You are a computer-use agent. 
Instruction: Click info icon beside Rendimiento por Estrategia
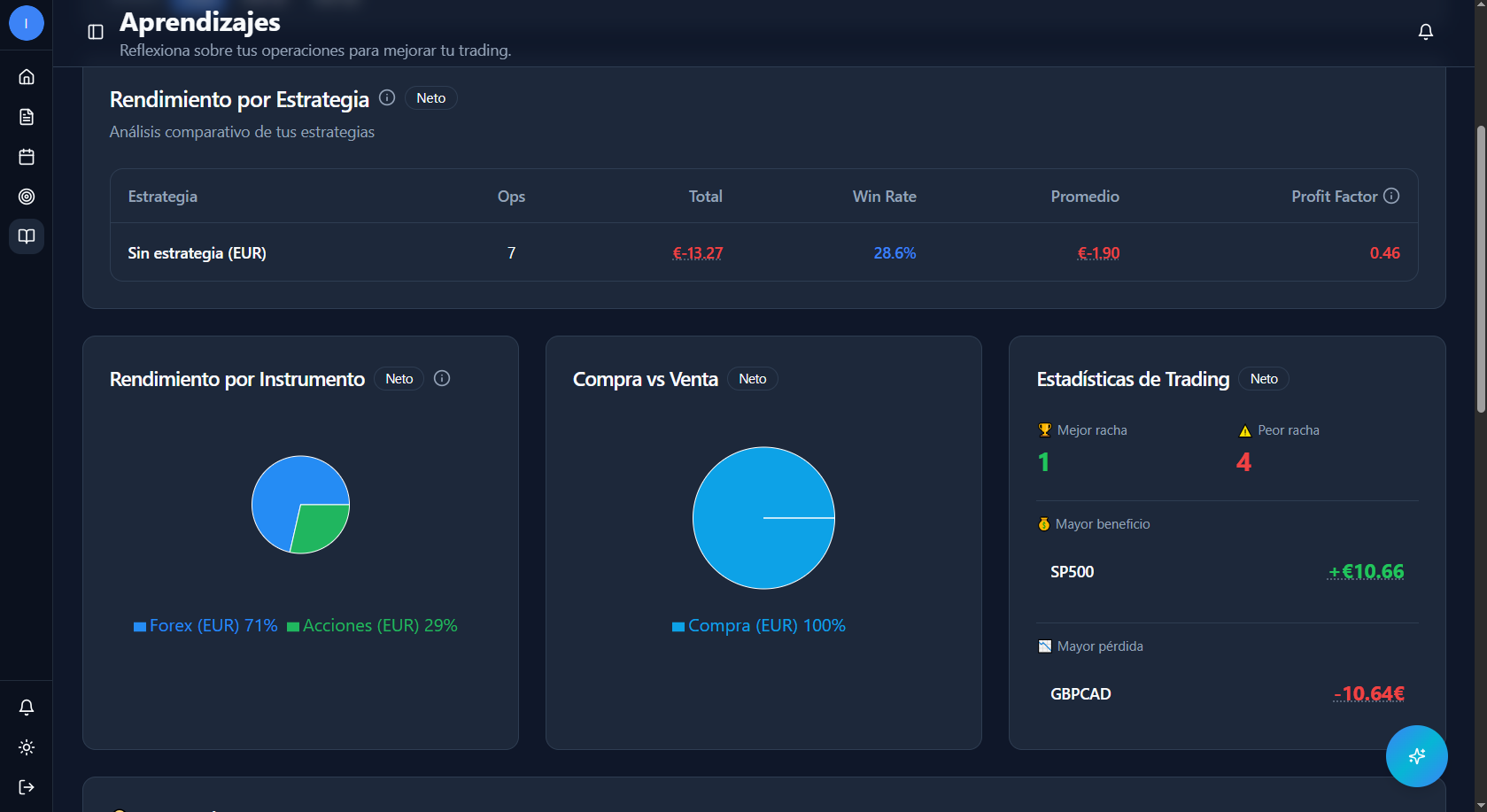387,97
